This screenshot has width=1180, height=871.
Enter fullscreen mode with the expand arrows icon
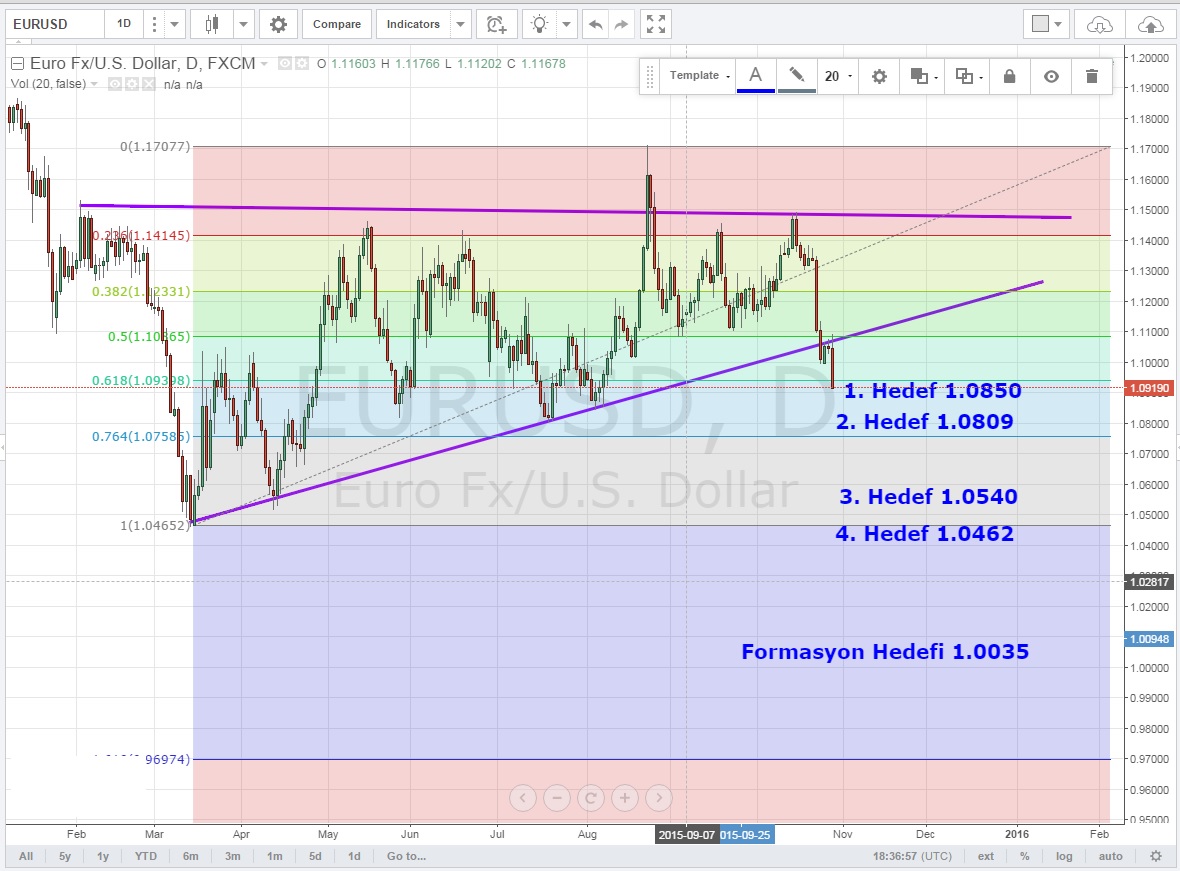[655, 24]
